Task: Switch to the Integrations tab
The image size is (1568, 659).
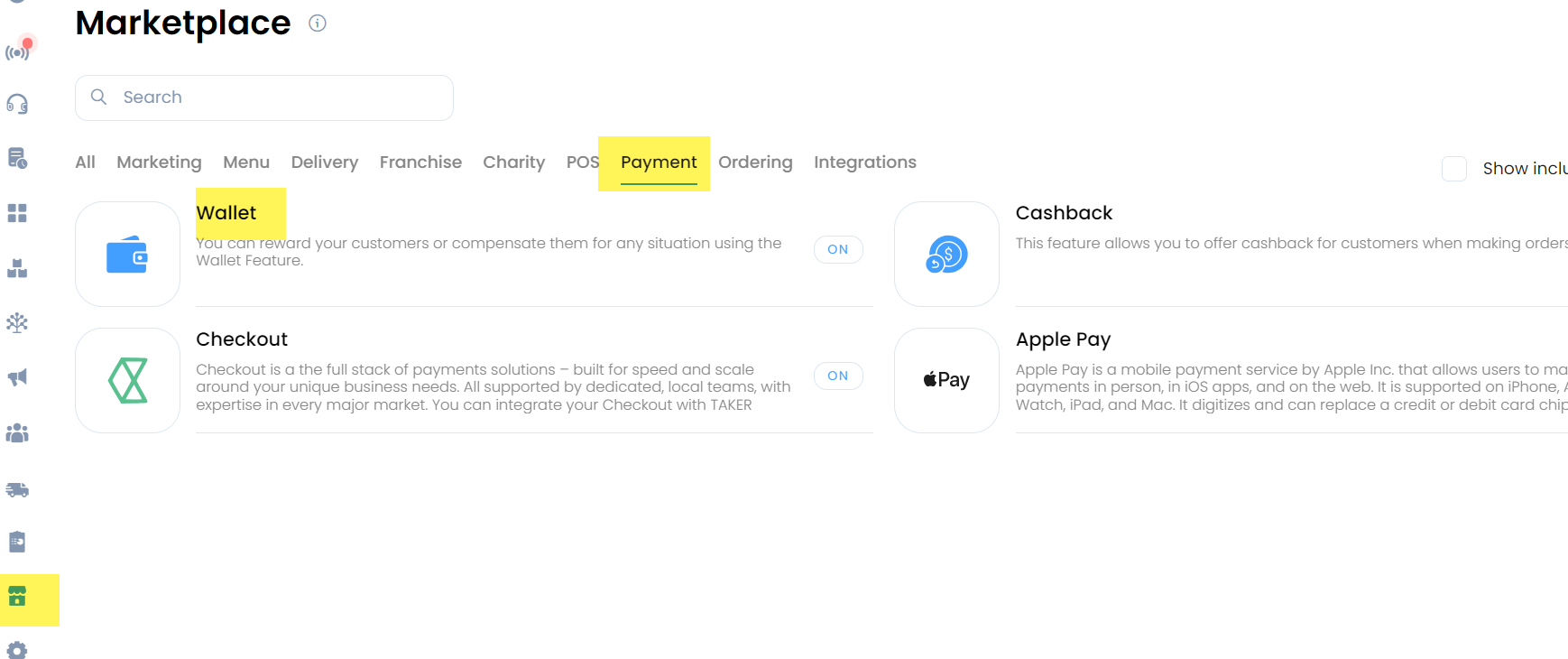Action: click(865, 162)
